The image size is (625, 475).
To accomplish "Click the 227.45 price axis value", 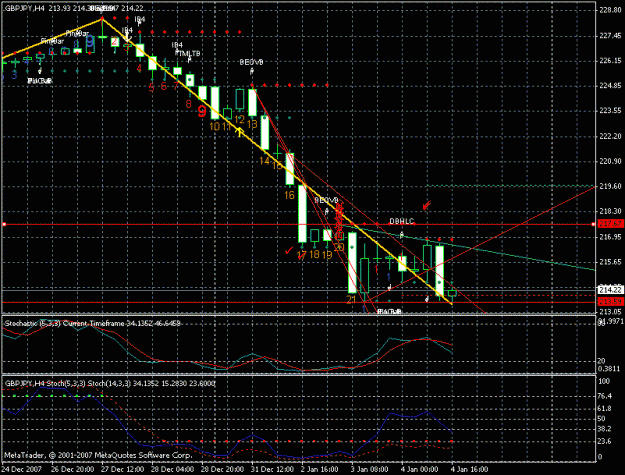I will (x=610, y=36).
